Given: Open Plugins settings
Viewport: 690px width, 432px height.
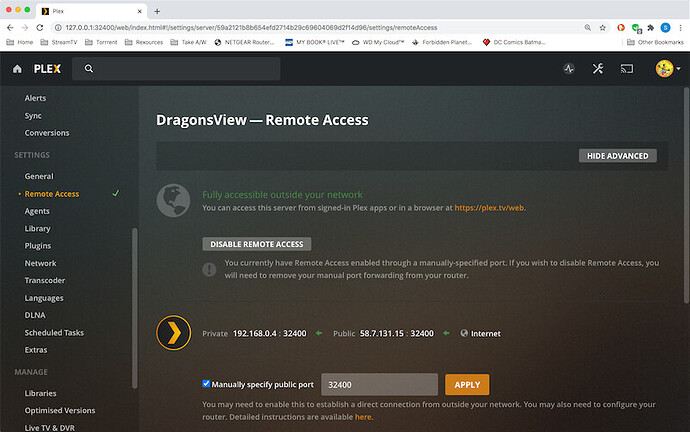Looking at the screenshot, I should (38, 245).
